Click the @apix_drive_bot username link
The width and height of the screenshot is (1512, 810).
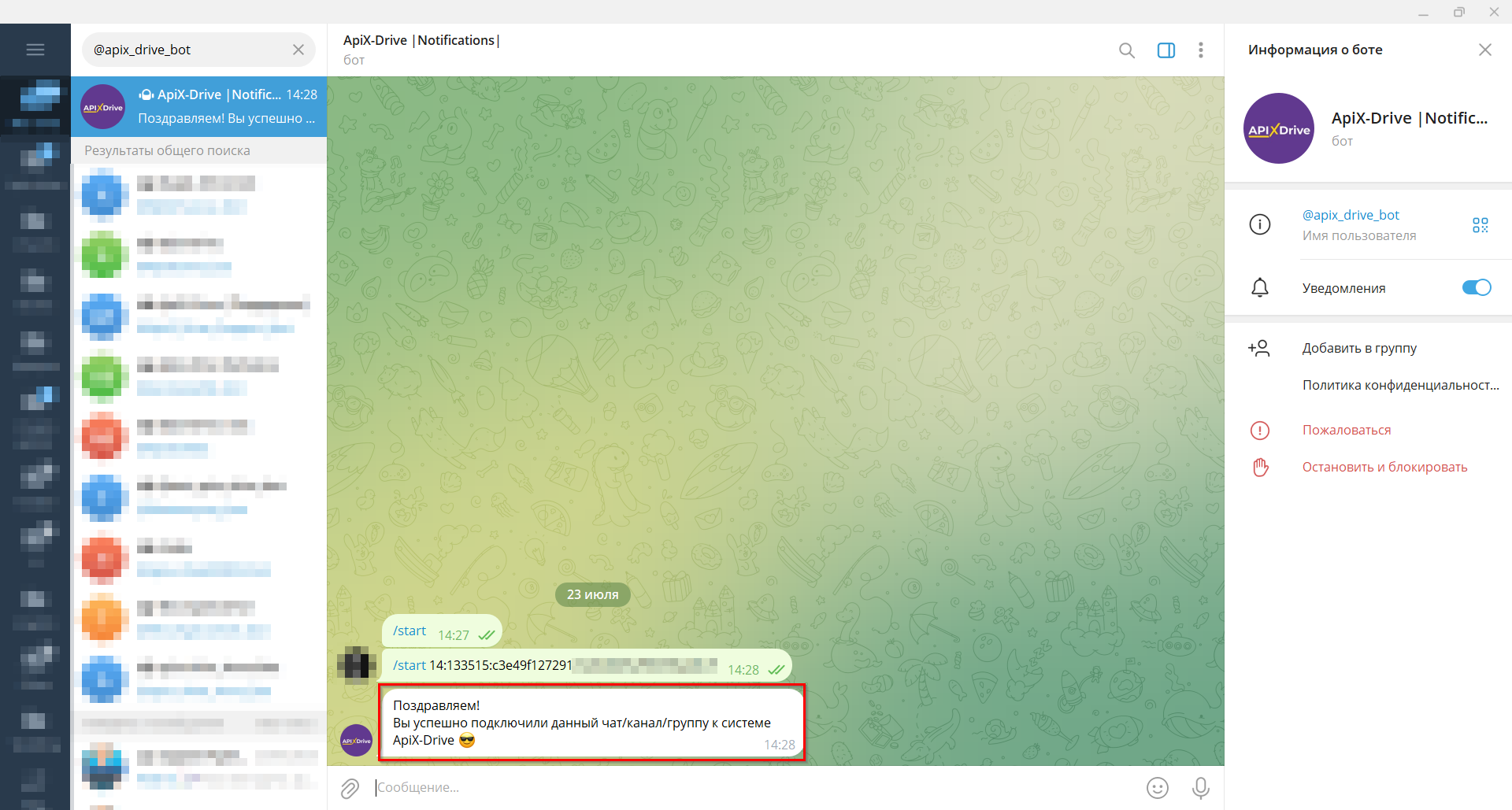click(x=1351, y=215)
